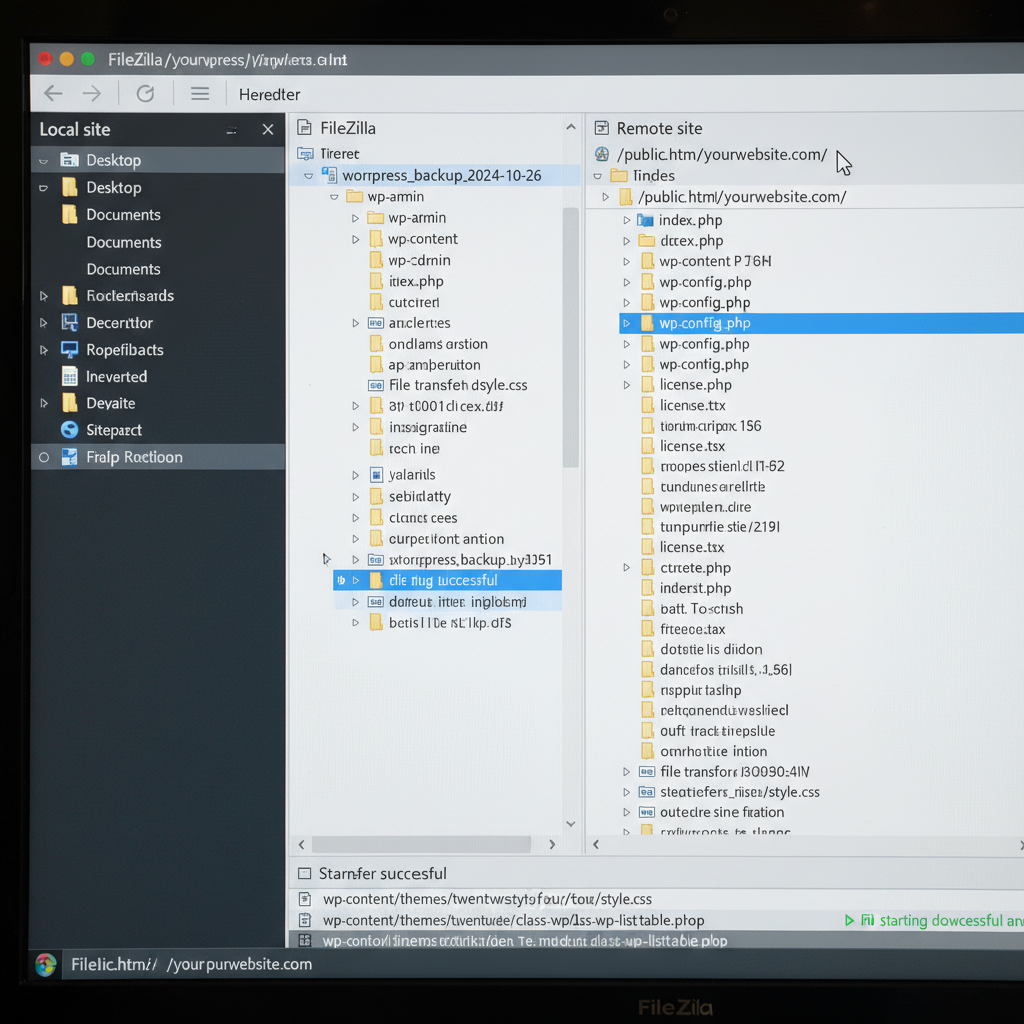Click the anclertes file type icon
The height and width of the screenshot is (1024, 1024).
[376, 323]
